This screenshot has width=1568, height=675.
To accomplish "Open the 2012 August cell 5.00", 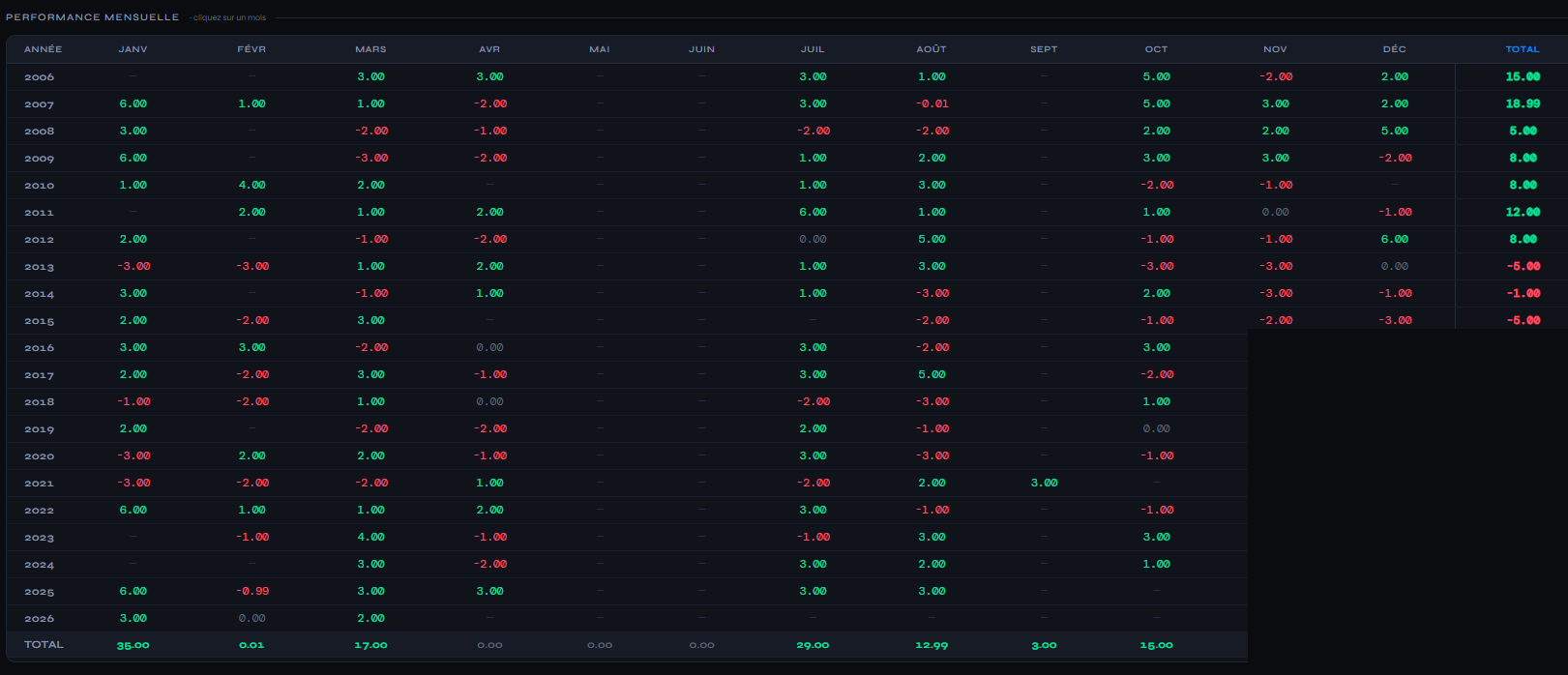I will tap(932, 239).
